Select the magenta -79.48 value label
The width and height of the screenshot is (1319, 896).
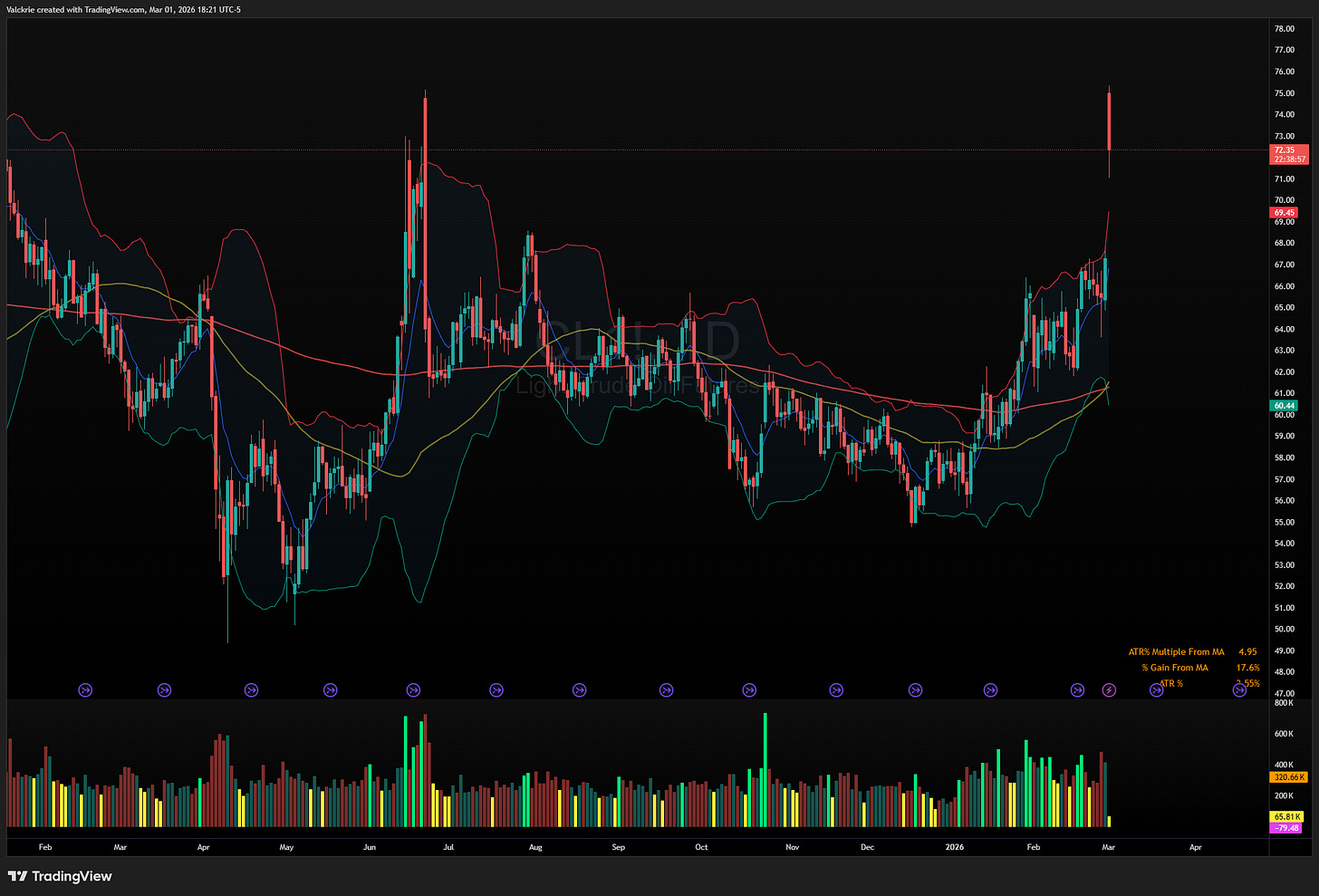(x=1286, y=828)
